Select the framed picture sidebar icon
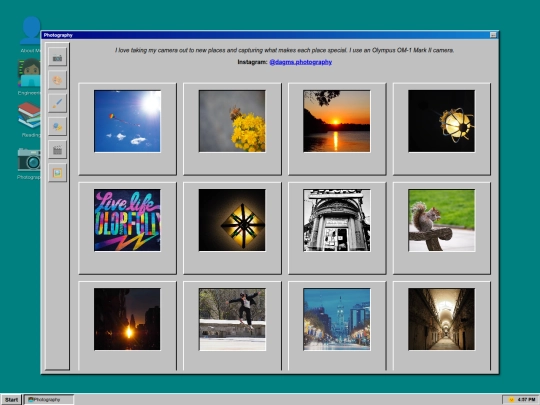The height and width of the screenshot is (405, 540). (x=57, y=173)
